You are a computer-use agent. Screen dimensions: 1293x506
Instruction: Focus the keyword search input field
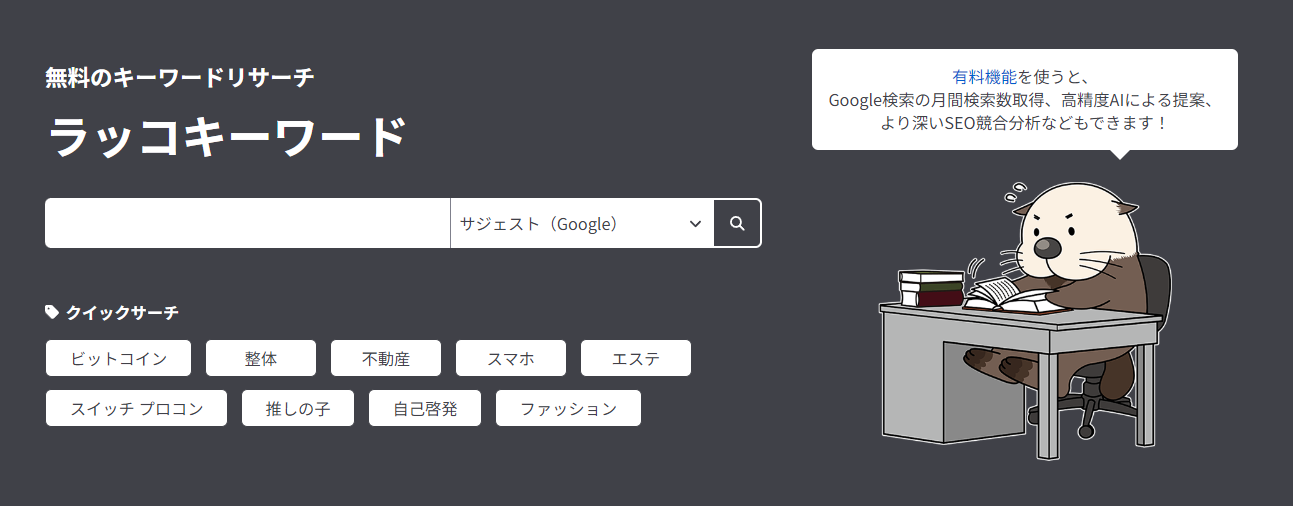(x=247, y=223)
